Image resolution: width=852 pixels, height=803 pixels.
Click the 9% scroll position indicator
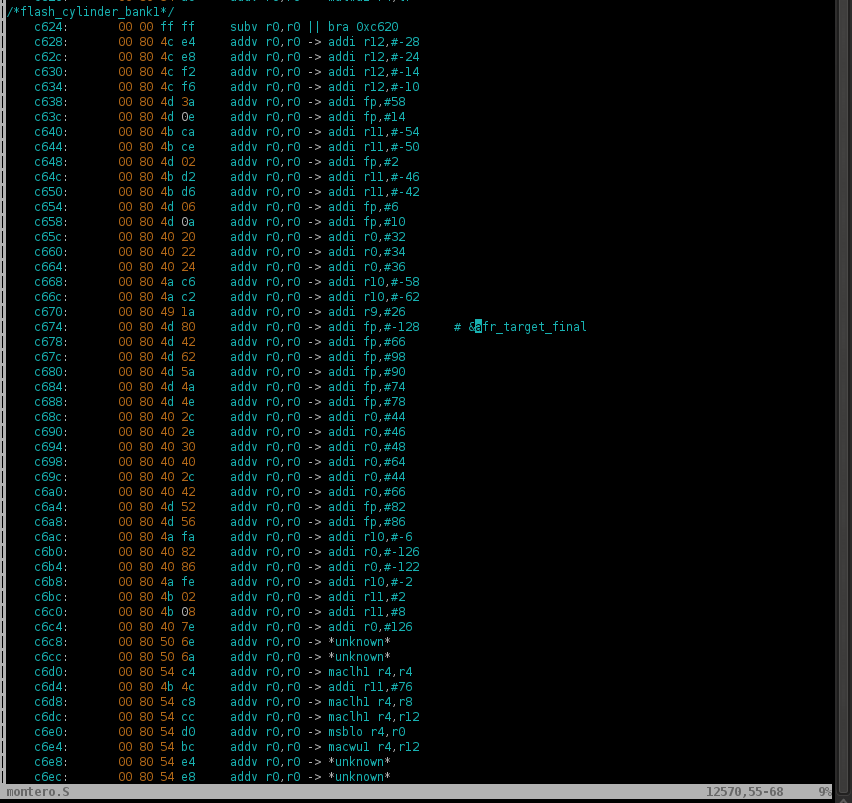(x=824, y=792)
